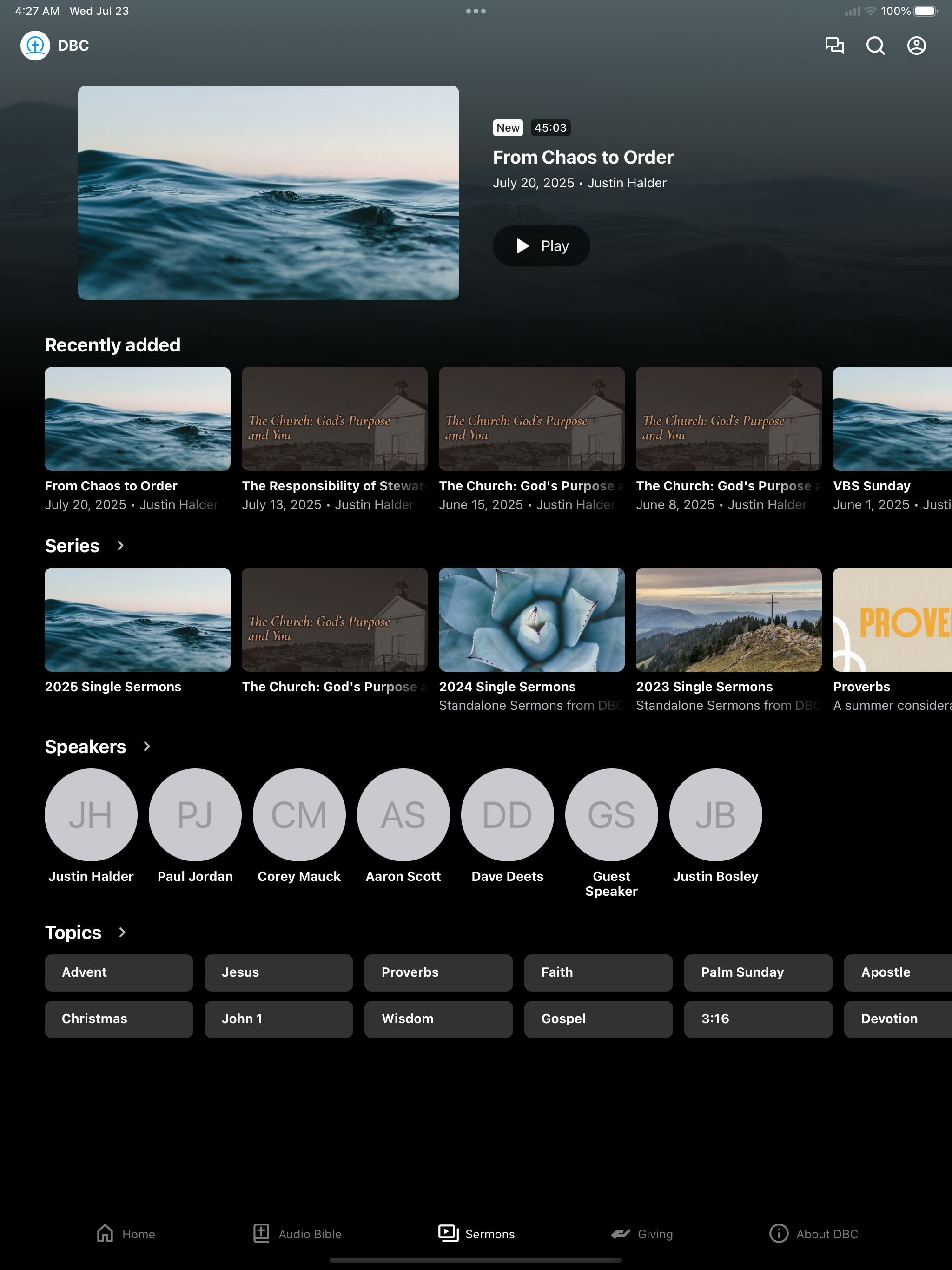Open search with the magnifier icon

tap(876, 46)
